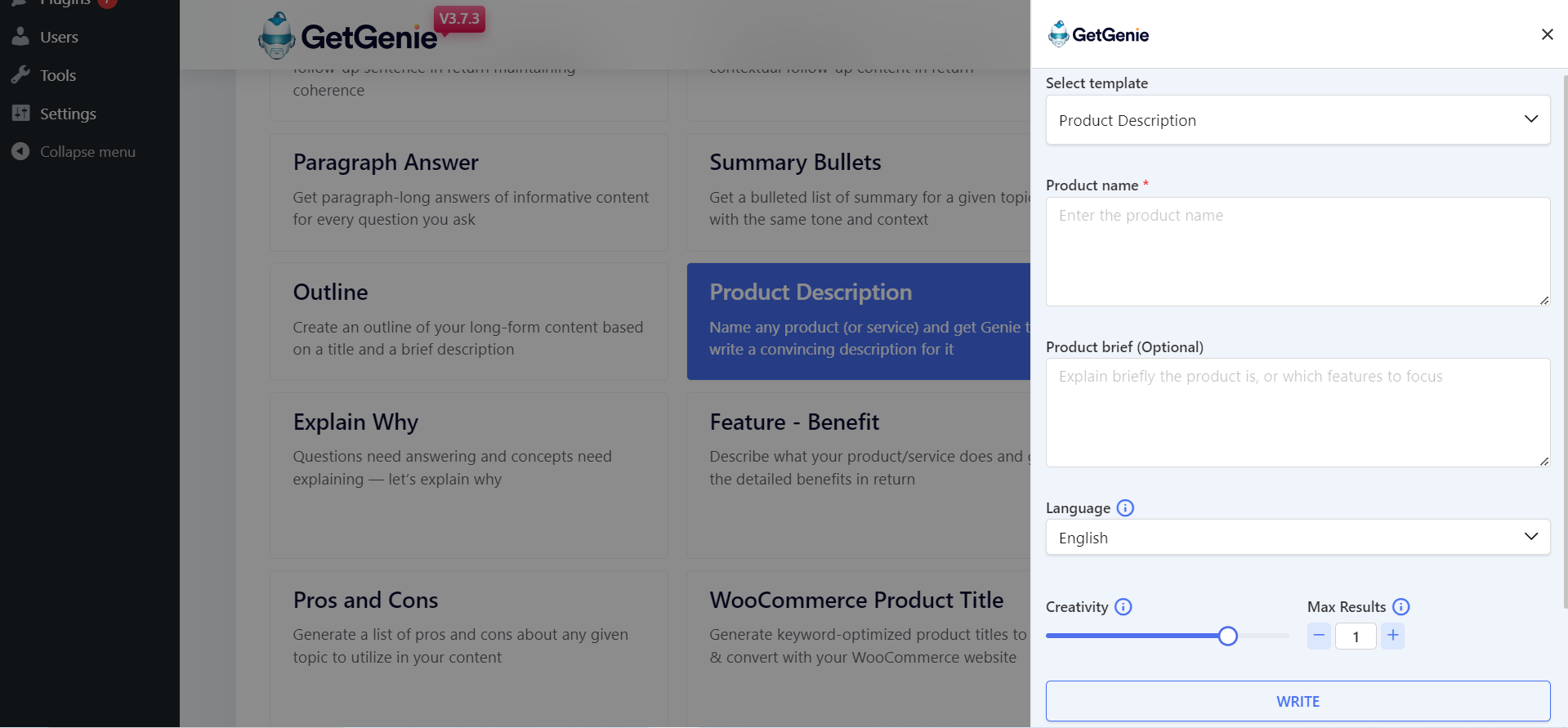
Task: Increase Max Results with plus button
Action: coord(1393,636)
